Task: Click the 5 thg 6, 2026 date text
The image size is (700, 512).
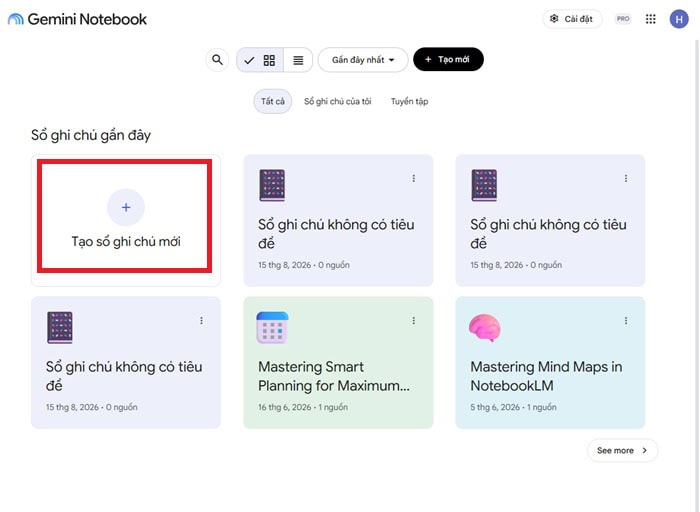Action: coord(495,407)
